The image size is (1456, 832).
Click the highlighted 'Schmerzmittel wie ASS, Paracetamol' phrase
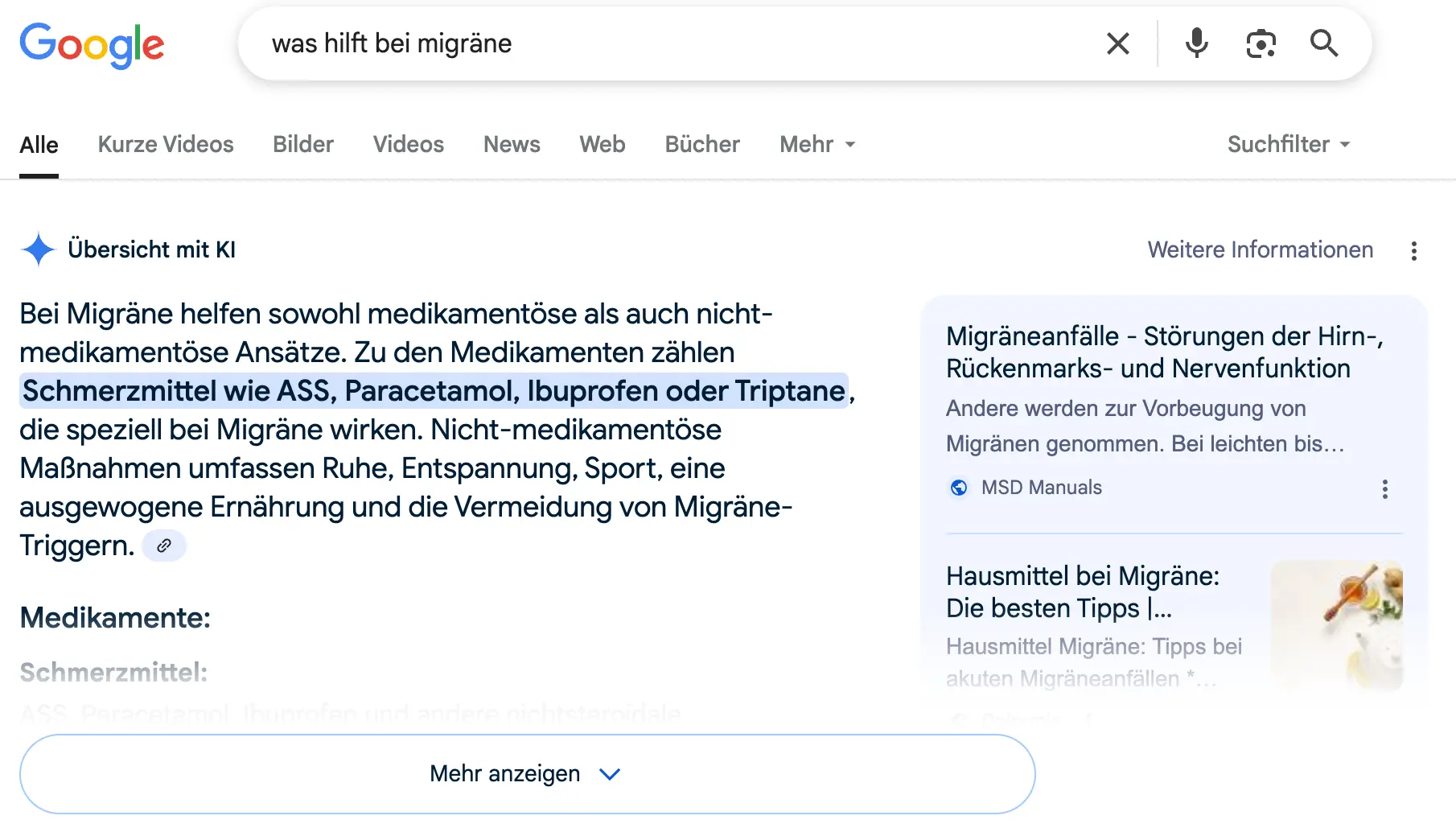pos(434,391)
